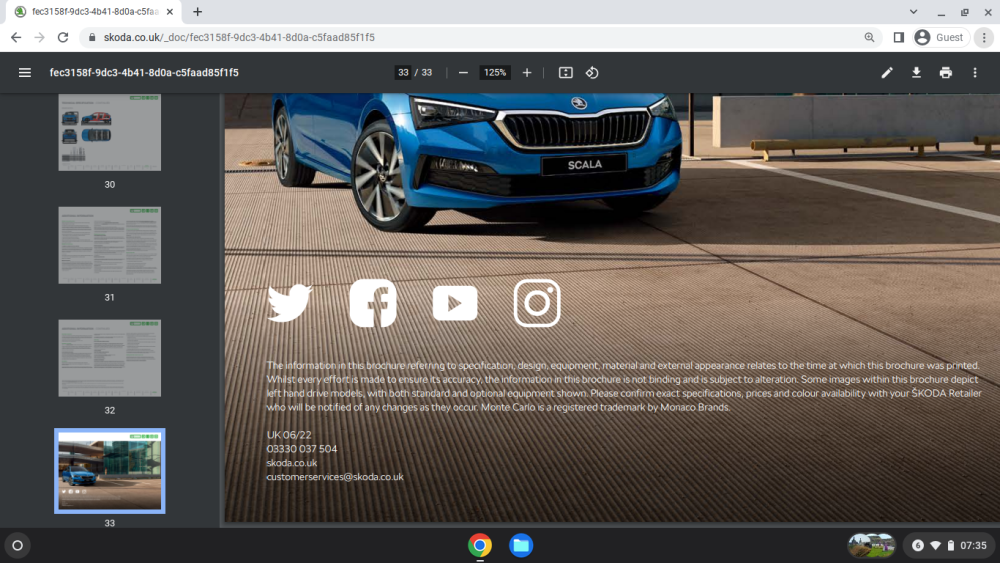Open the tab search dropdown arrow
This screenshot has height=563, width=1000.
click(x=913, y=11)
